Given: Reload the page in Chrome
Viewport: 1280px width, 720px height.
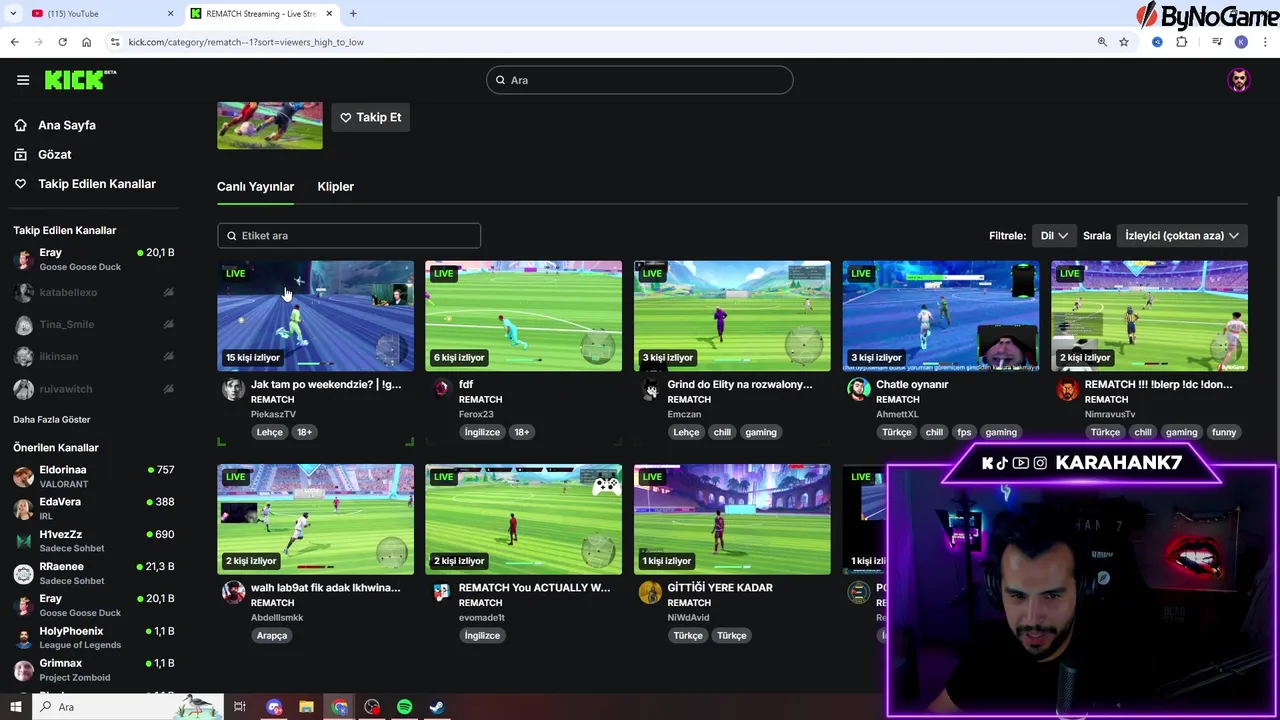Looking at the screenshot, I should pyautogui.click(x=62, y=42).
